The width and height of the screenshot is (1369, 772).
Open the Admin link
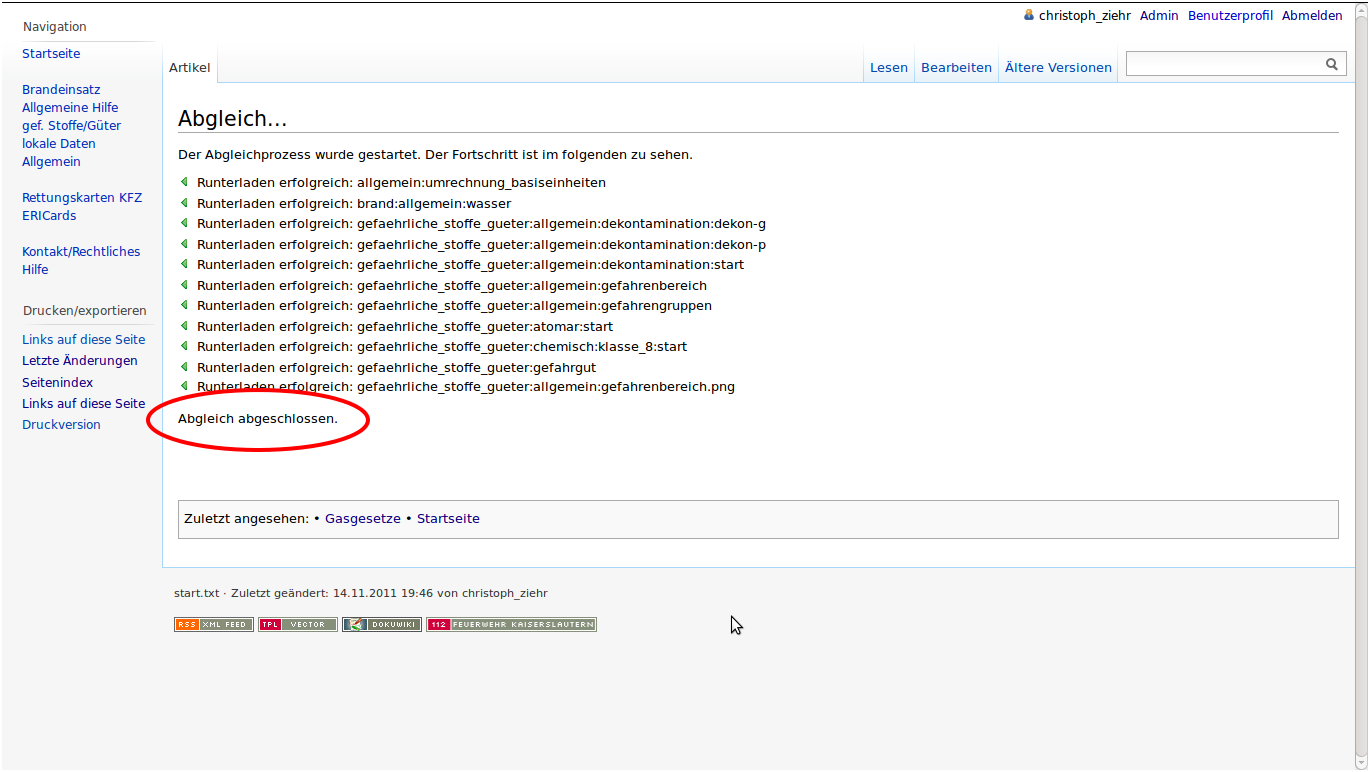(x=1159, y=16)
